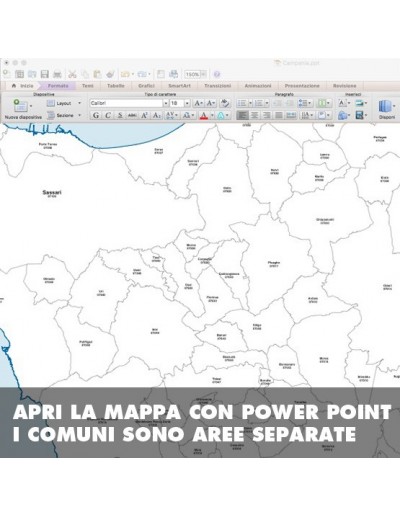Toggle strikethrough ABC formatting
The width and height of the screenshot is (400, 517).
132,115
